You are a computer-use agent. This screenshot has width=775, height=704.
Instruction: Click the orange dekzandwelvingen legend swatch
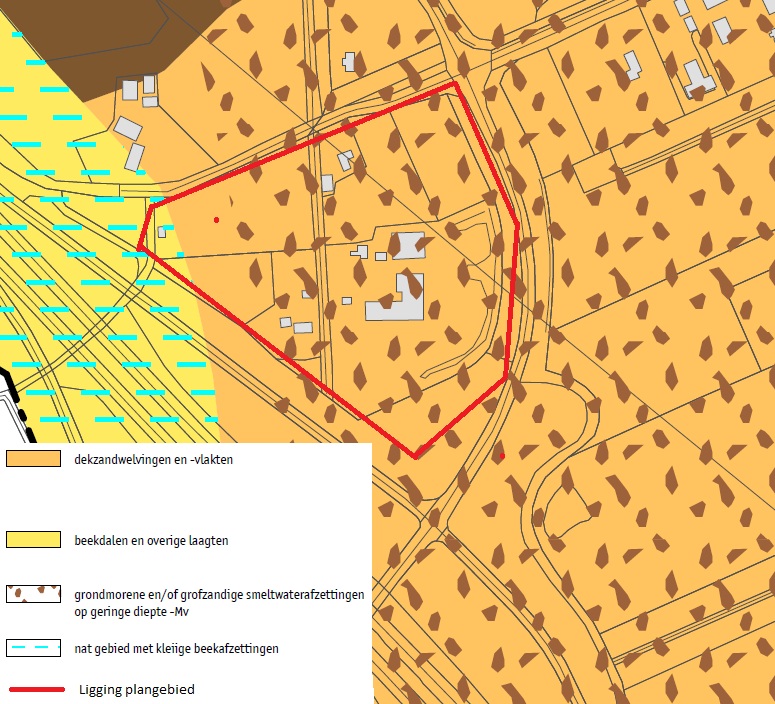33,458
